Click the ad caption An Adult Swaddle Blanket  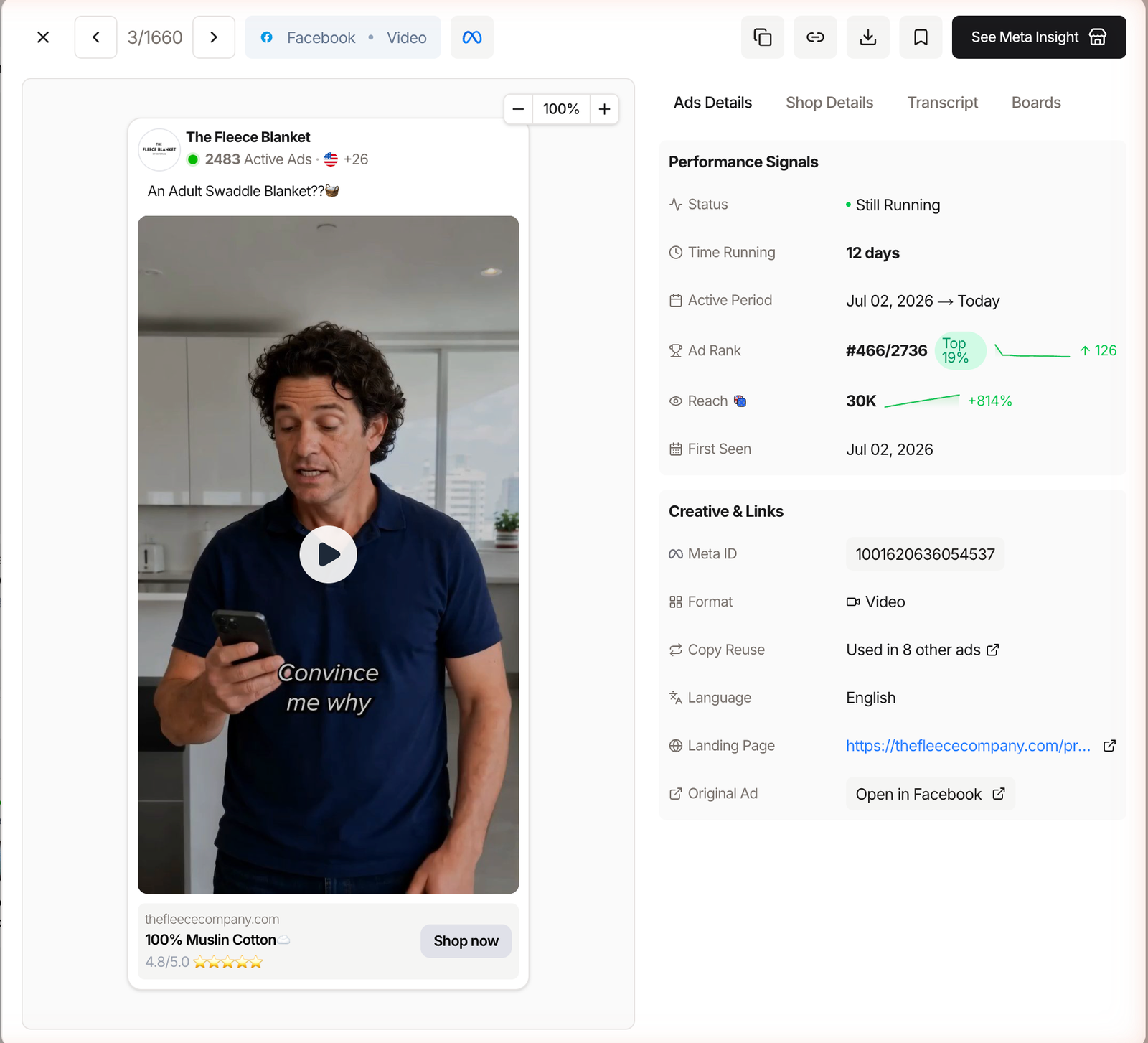[243, 191]
